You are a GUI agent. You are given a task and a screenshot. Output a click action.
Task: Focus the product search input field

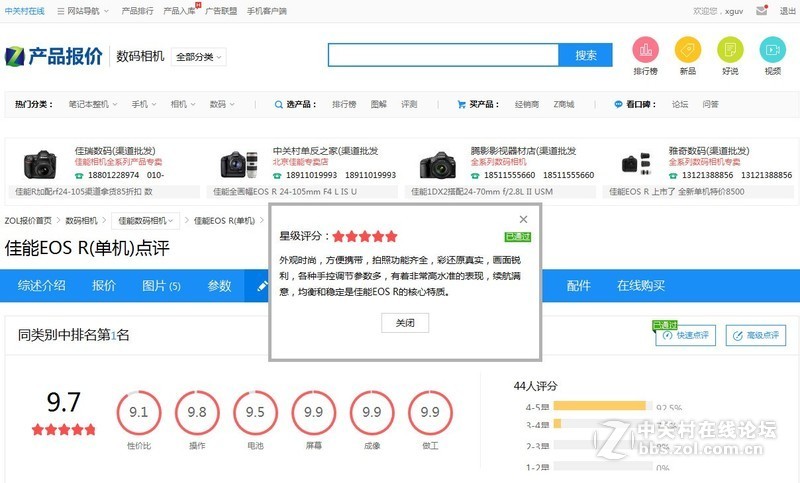[443, 55]
